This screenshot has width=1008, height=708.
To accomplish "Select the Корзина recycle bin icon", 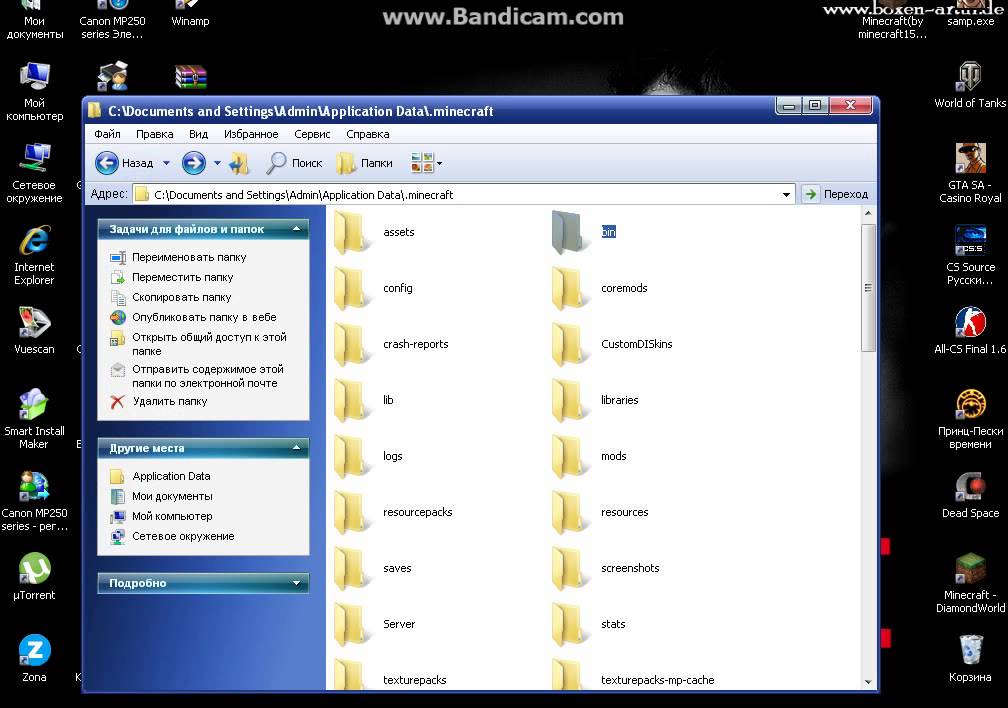I will [x=970, y=650].
